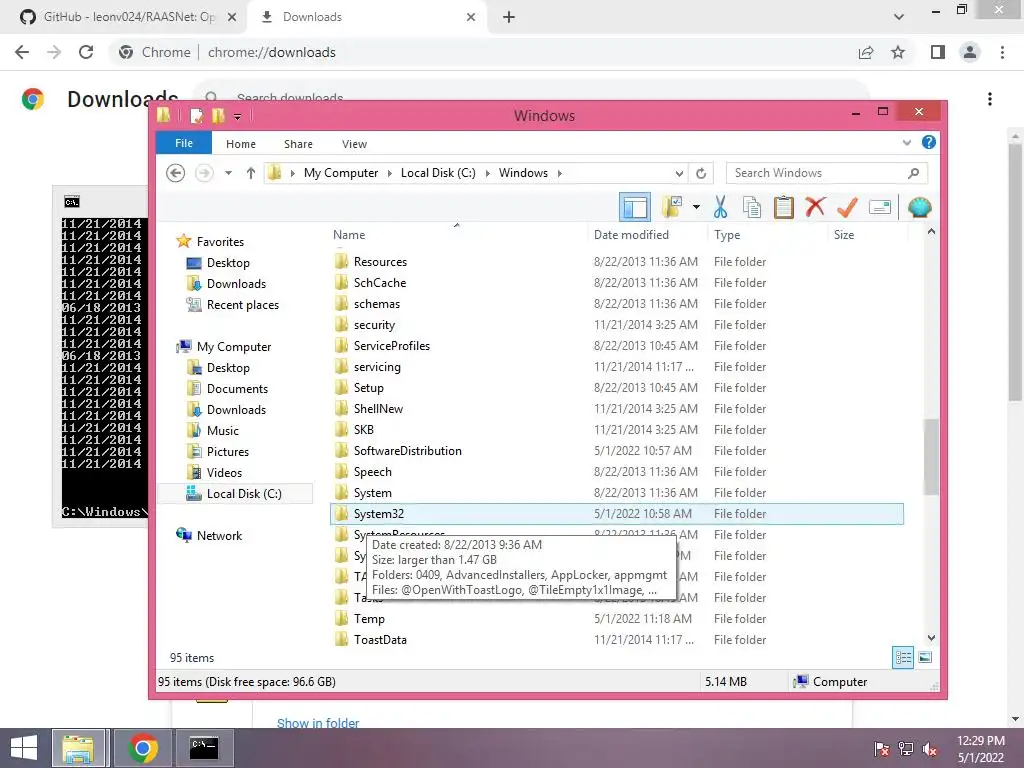Open the View ribbon tab
The image size is (1024, 768).
click(355, 144)
